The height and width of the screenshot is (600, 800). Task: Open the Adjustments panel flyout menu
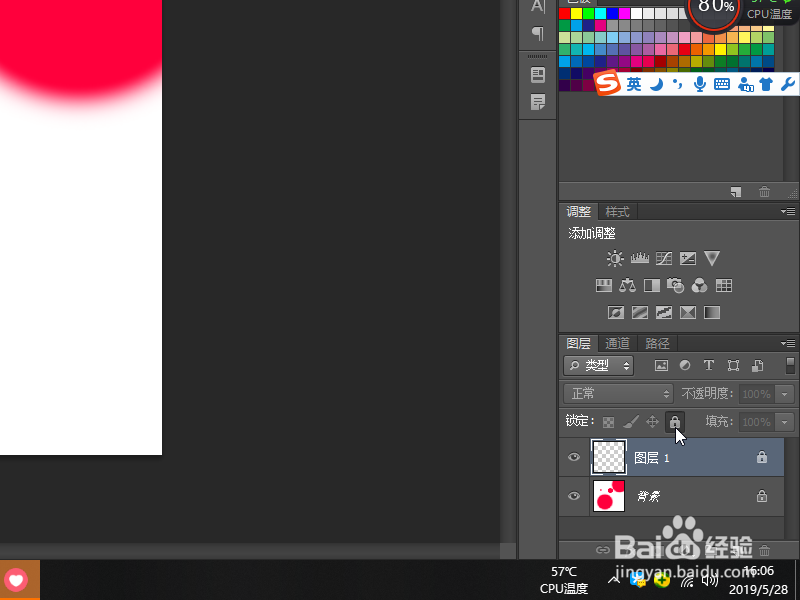point(788,211)
